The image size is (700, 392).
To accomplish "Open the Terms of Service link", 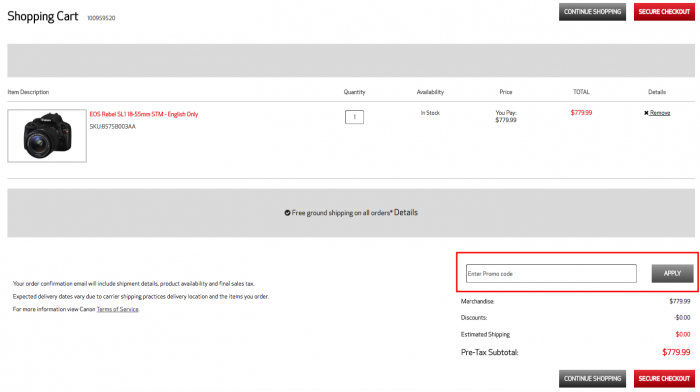I will click(117, 309).
